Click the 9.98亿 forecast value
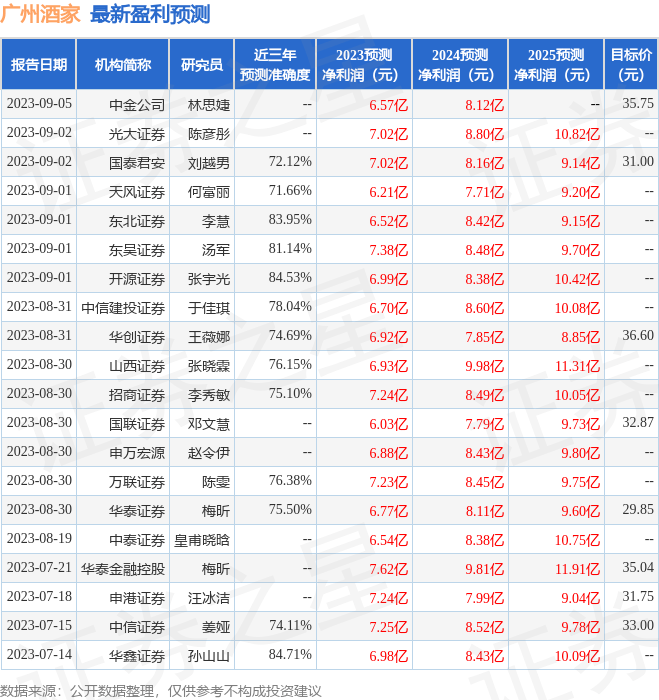This screenshot has width=659, height=700. (x=484, y=366)
